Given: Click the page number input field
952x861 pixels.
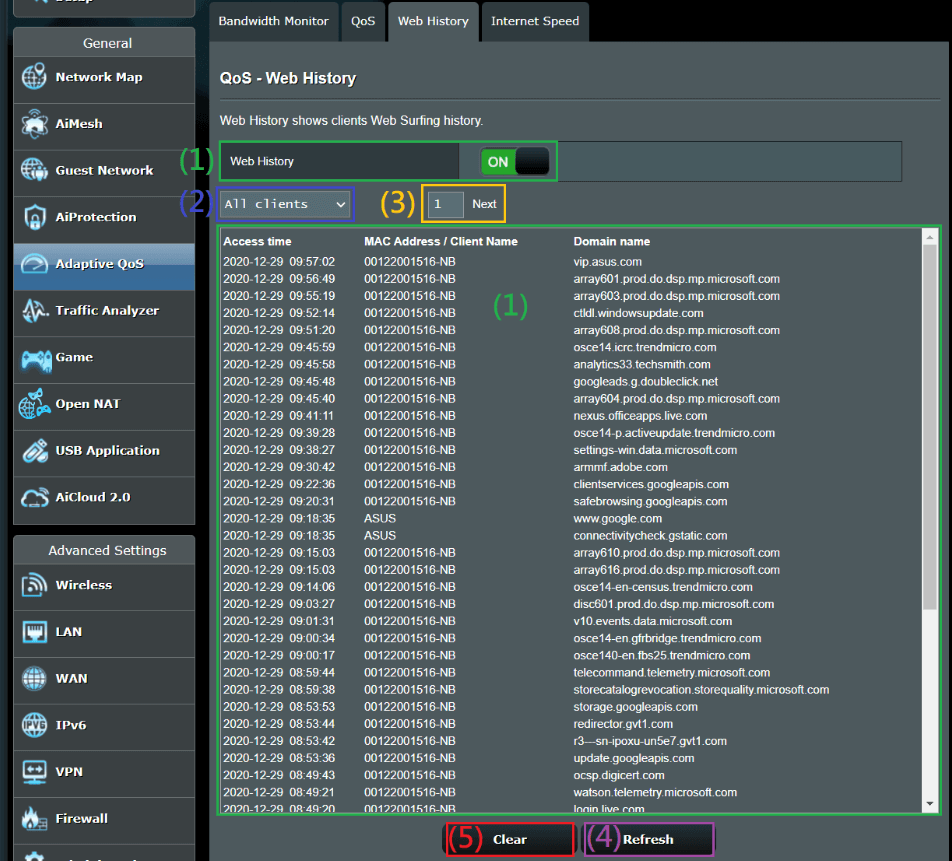Looking at the screenshot, I should coord(445,204).
